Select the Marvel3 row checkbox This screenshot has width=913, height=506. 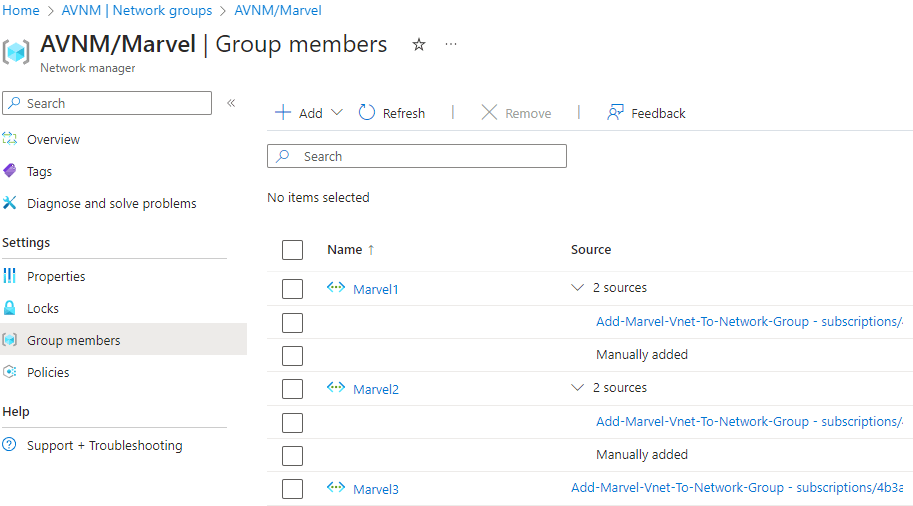[x=292, y=489]
